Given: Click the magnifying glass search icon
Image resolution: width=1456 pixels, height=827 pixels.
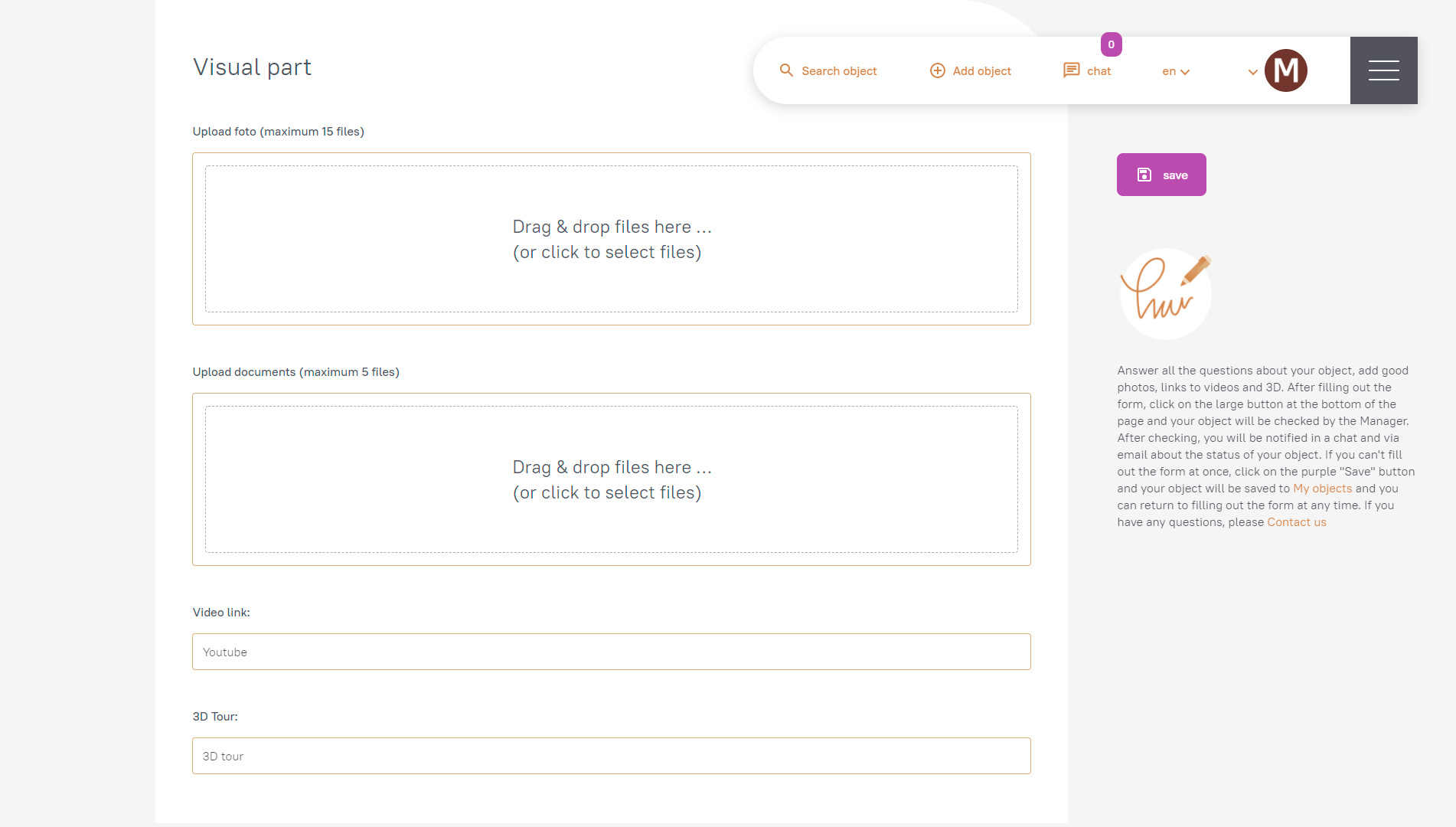Looking at the screenshot, I should (x=786, y=70).
